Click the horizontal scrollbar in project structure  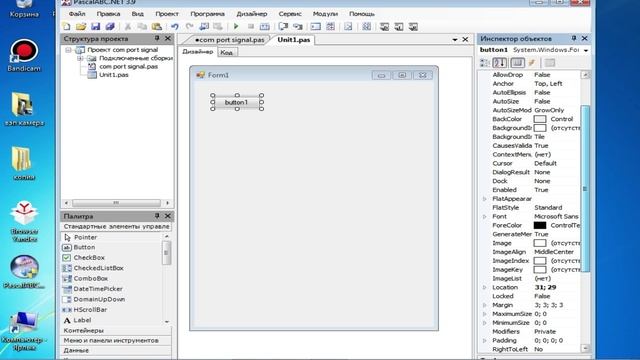pos(117,203)
